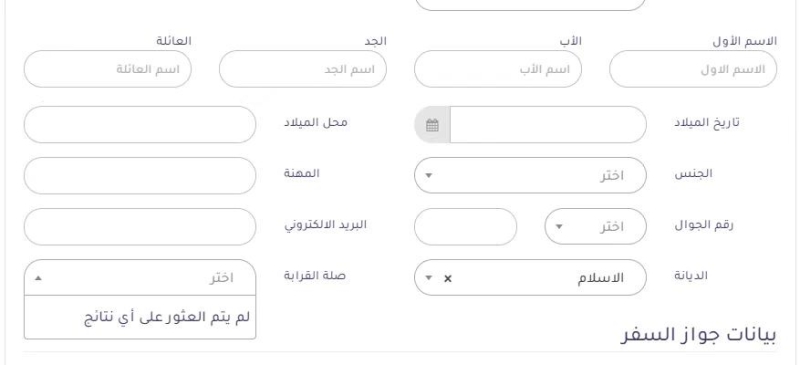Click the الديانة dropdown arrow
This screenshot has width=800, height=365.
429,278
